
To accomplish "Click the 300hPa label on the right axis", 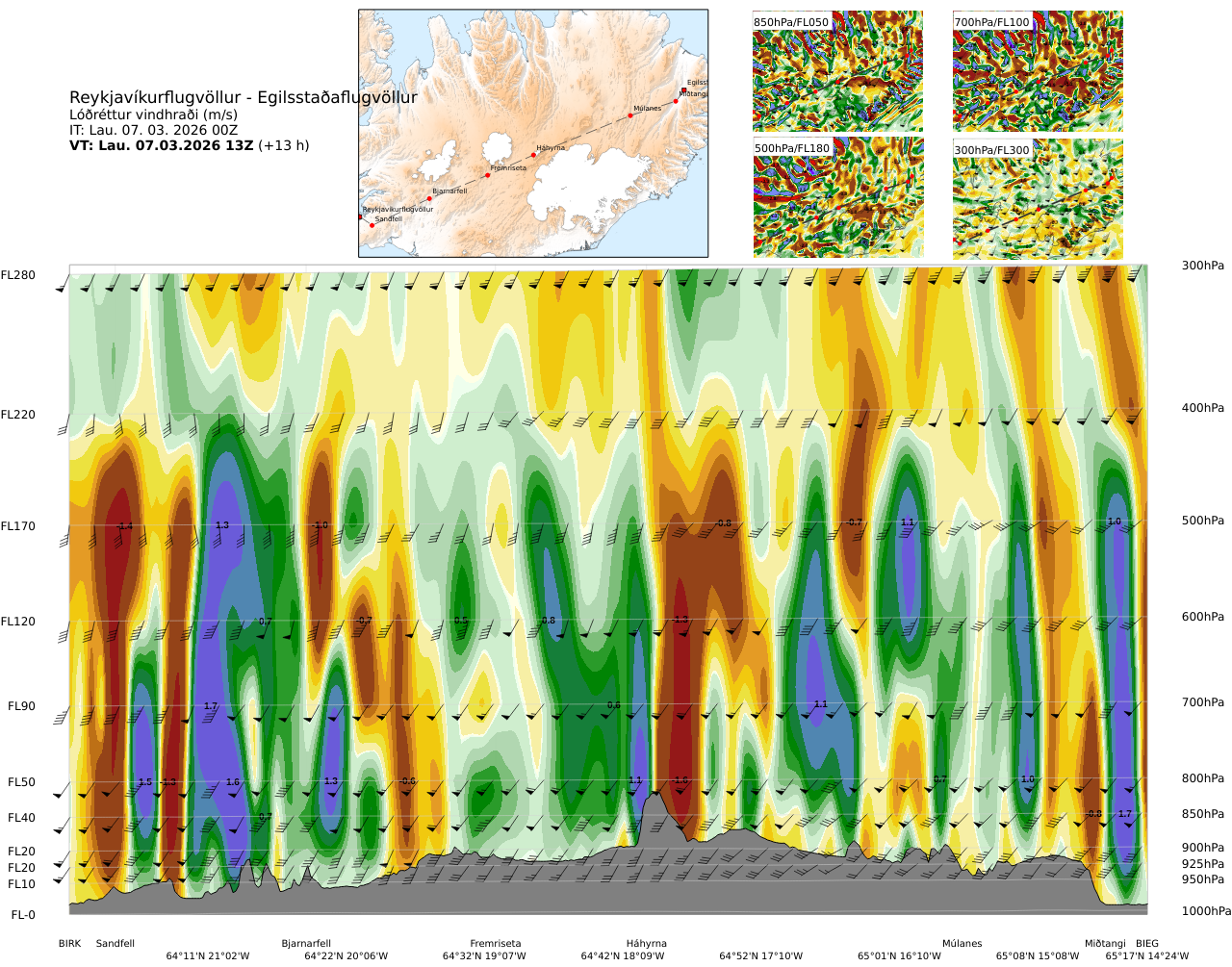I will pyautogui.click(x=1203, y=266).
